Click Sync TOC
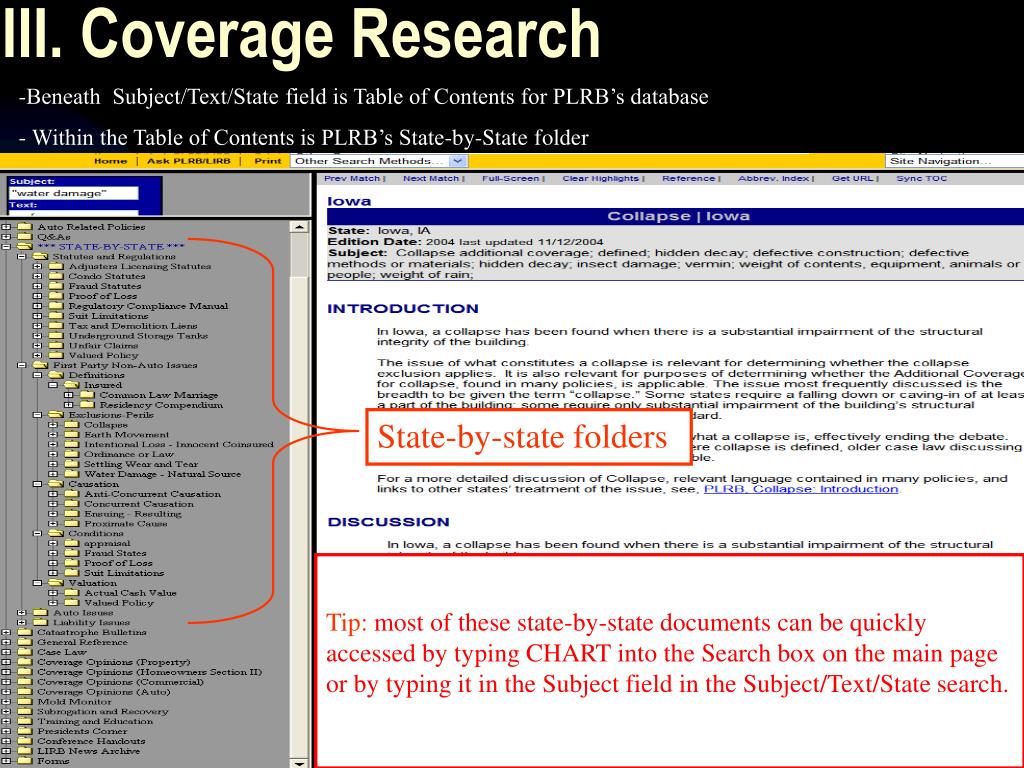Viewport: 1024px width, 768px height. (x=921, y=178)
